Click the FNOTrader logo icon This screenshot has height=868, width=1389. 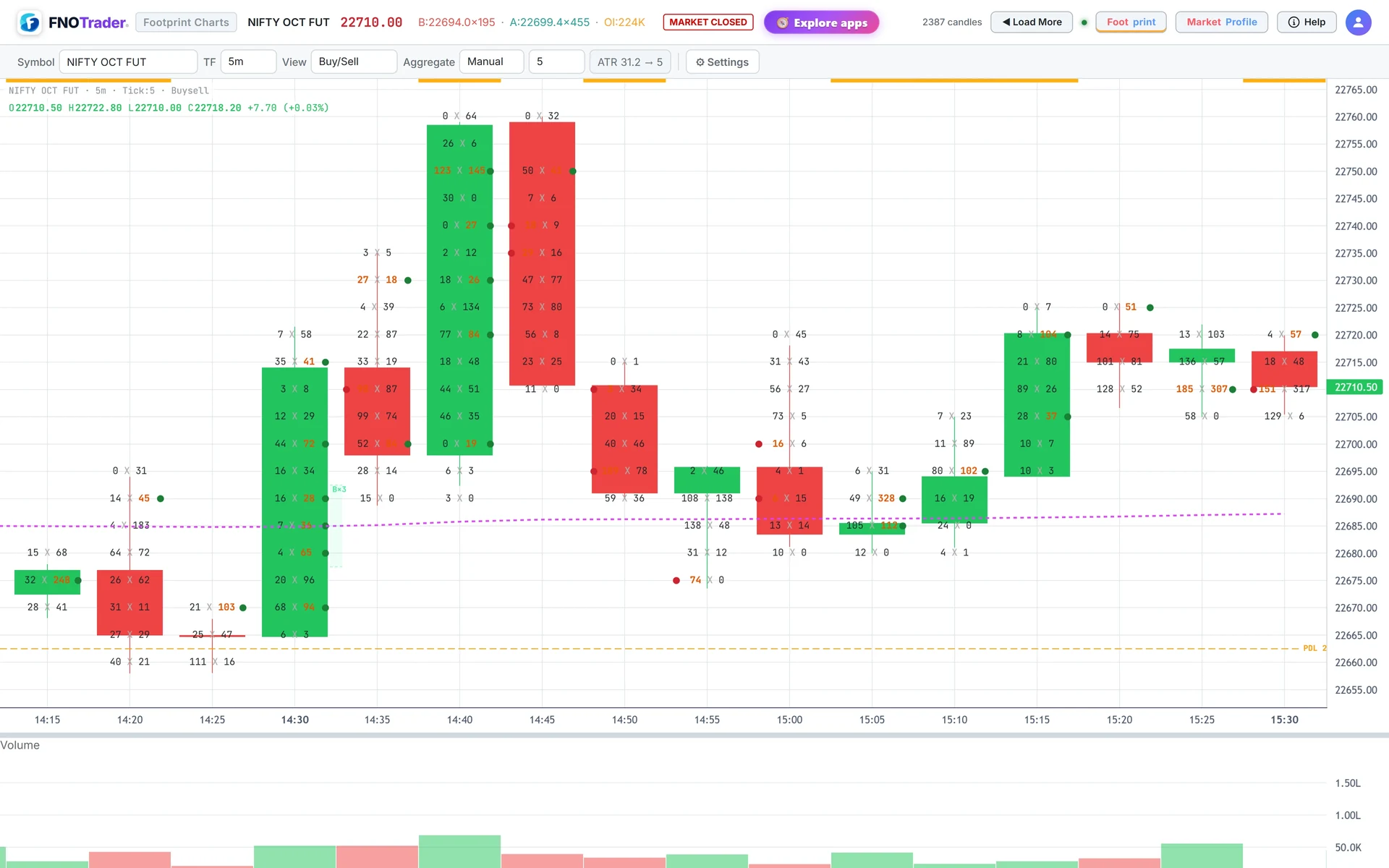[30, 22]
